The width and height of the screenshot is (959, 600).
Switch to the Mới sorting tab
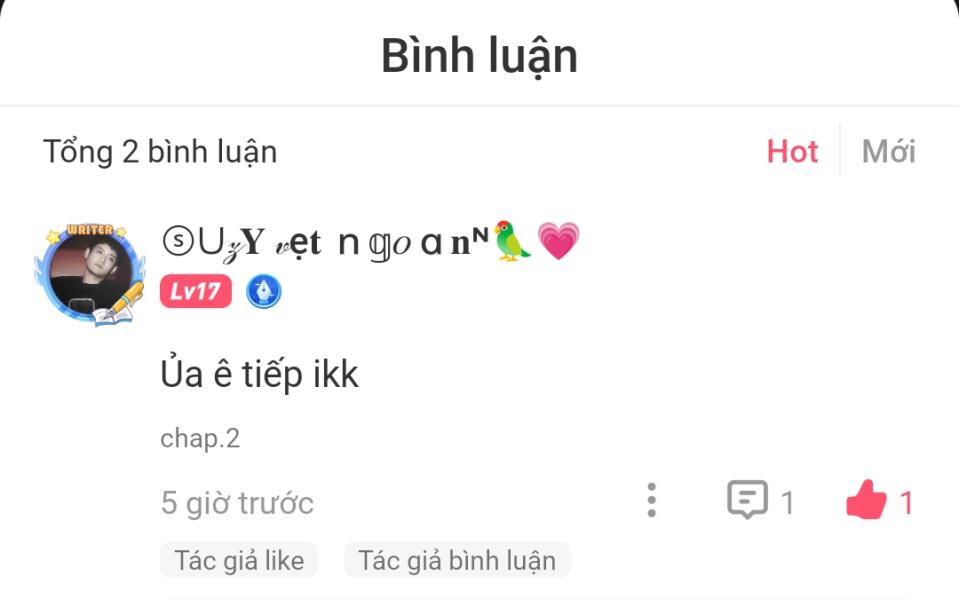[x=888, y=151]
